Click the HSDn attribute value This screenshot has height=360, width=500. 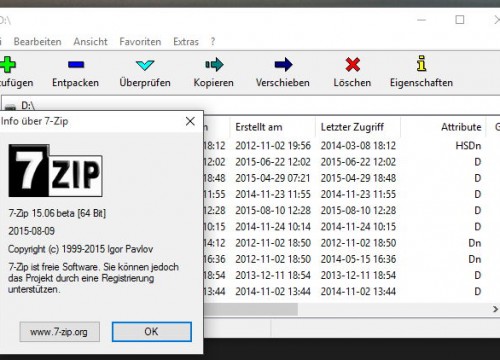[x=468, y=146]
